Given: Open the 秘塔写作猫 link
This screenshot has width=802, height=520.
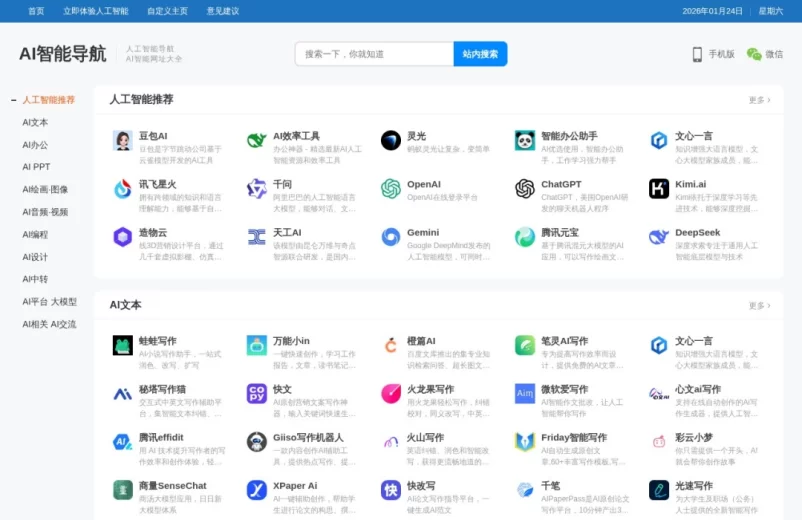Looking at the screenshot, I should (163, 389).
